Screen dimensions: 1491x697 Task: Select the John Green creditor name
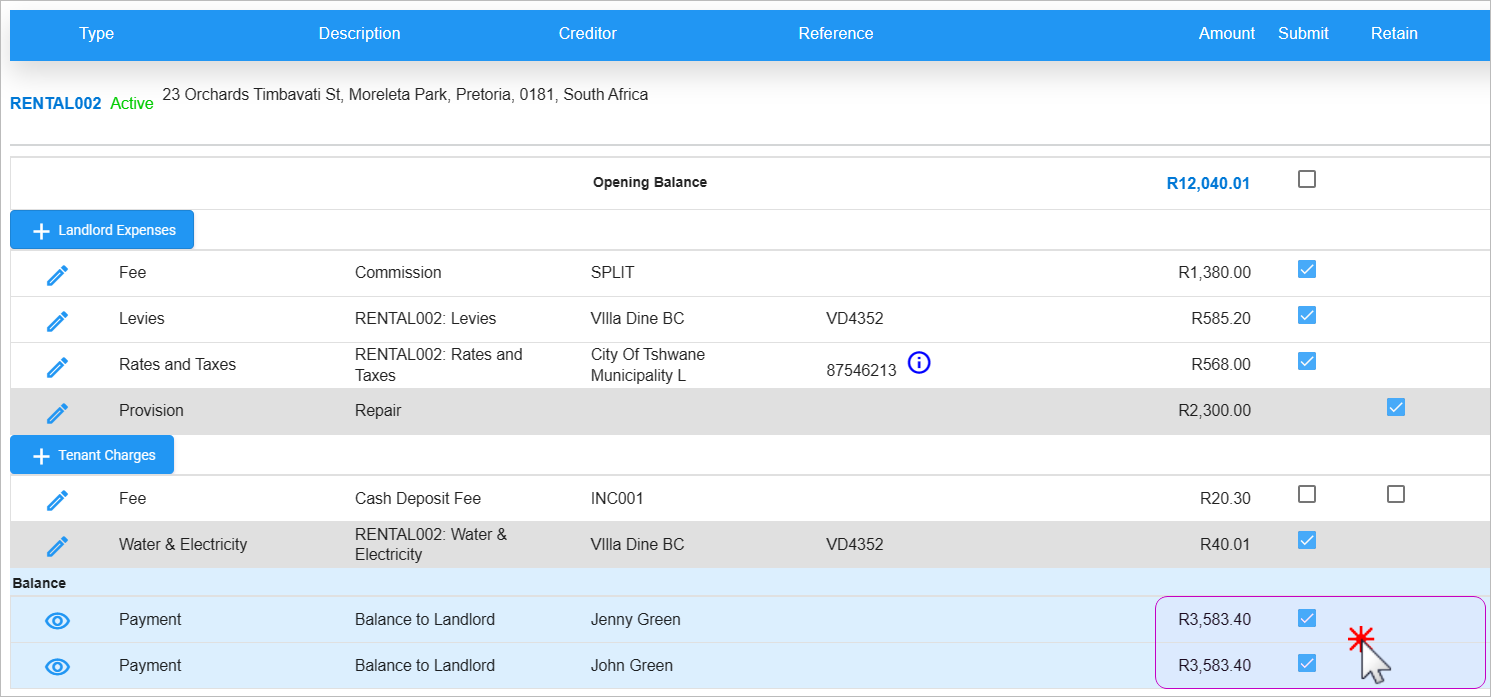click(632, 666)
